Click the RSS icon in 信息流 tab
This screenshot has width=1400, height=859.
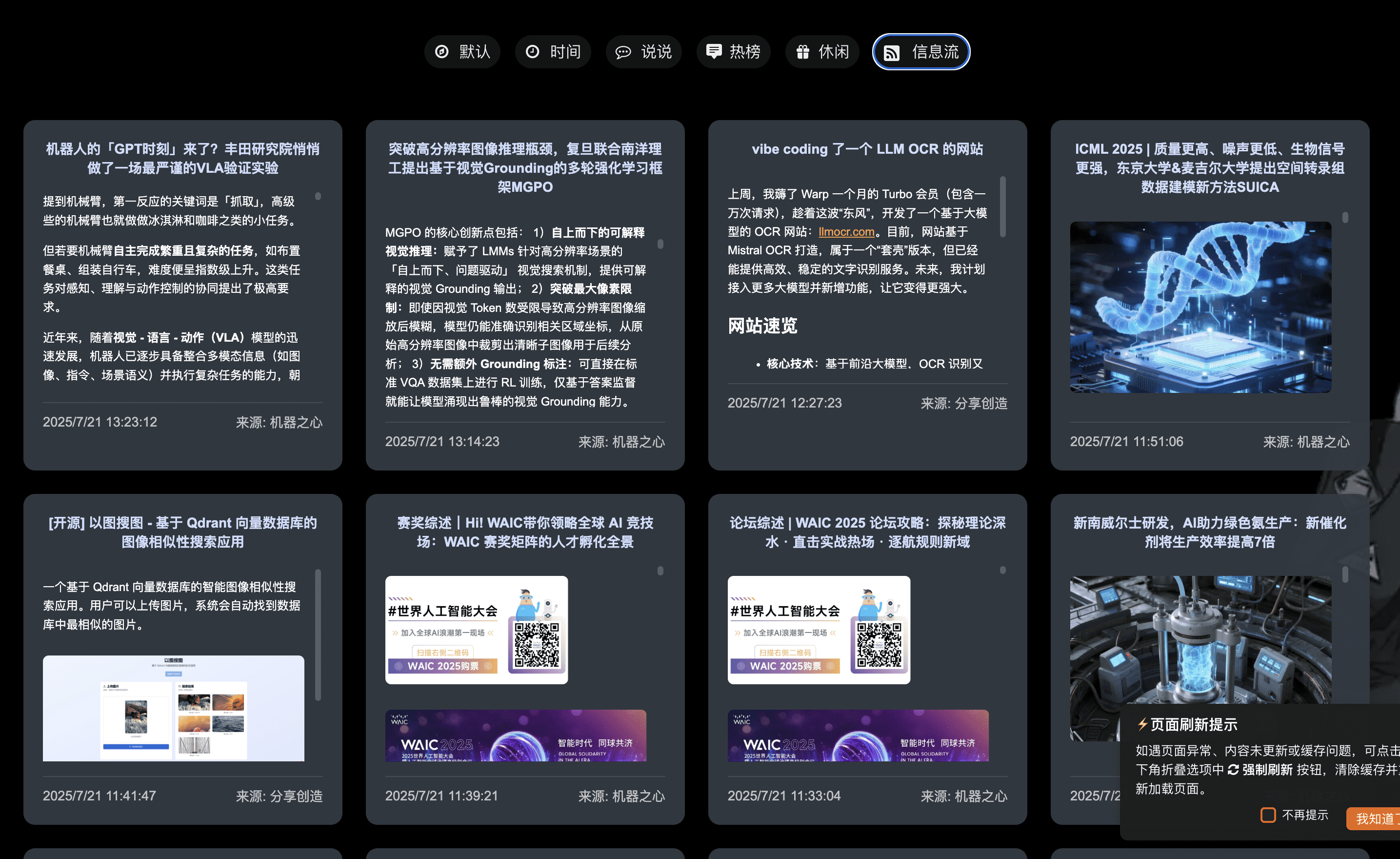(892, 53)
